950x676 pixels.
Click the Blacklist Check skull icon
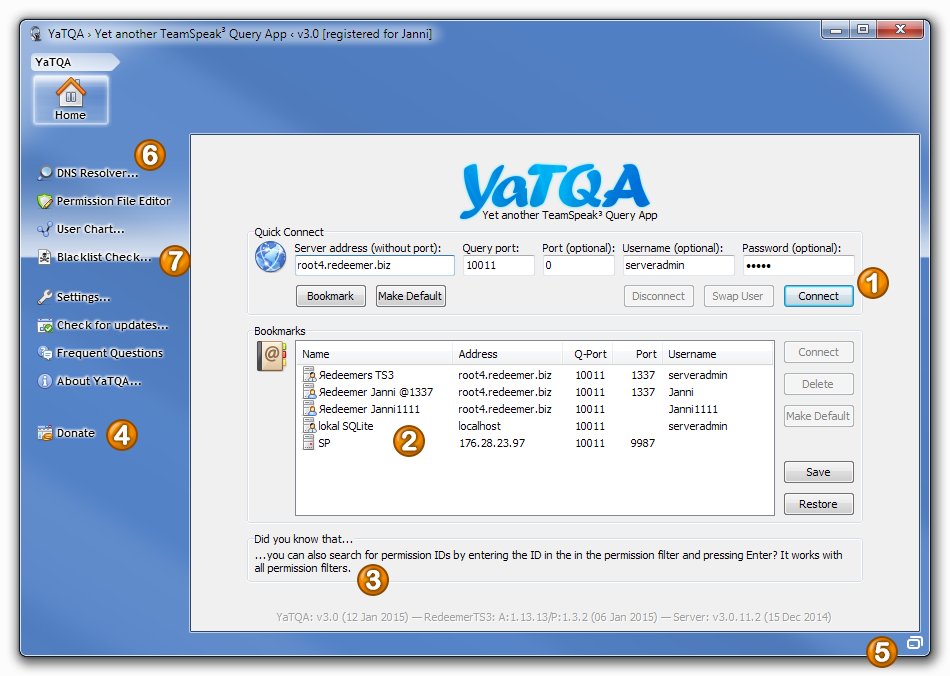45,257
